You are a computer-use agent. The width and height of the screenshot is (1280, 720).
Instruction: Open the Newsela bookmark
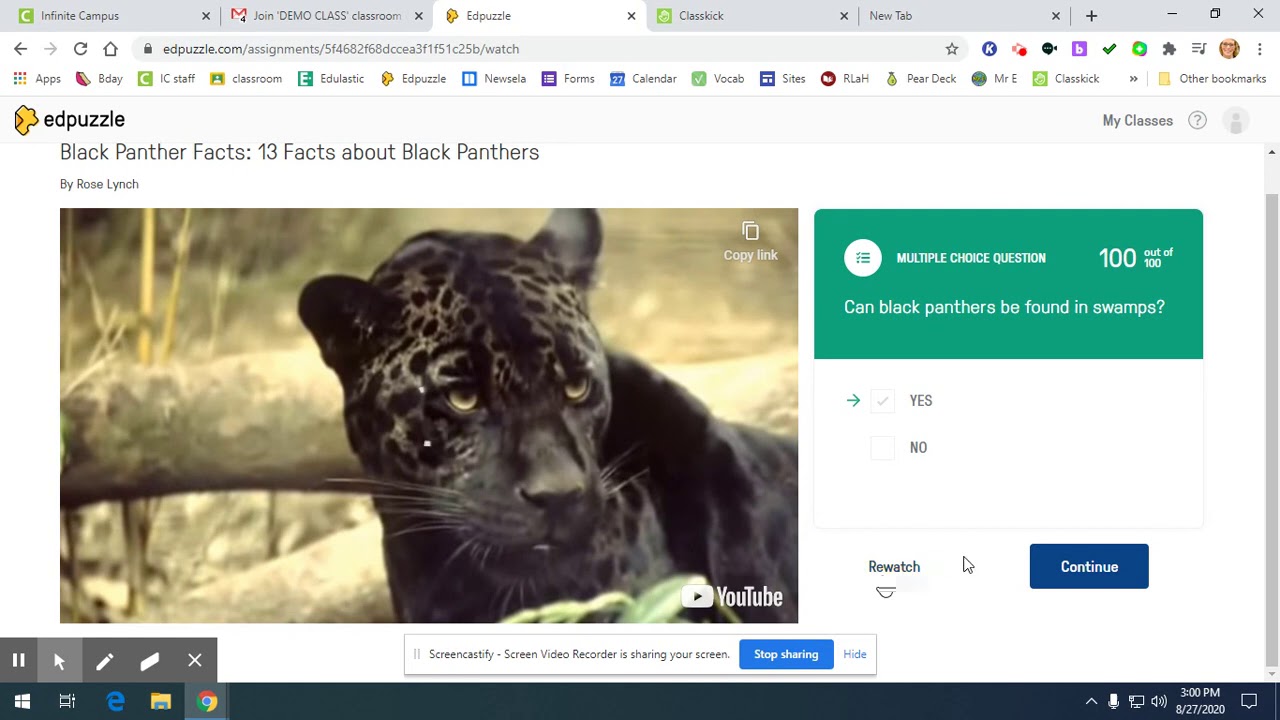click(x=494, y=78)
